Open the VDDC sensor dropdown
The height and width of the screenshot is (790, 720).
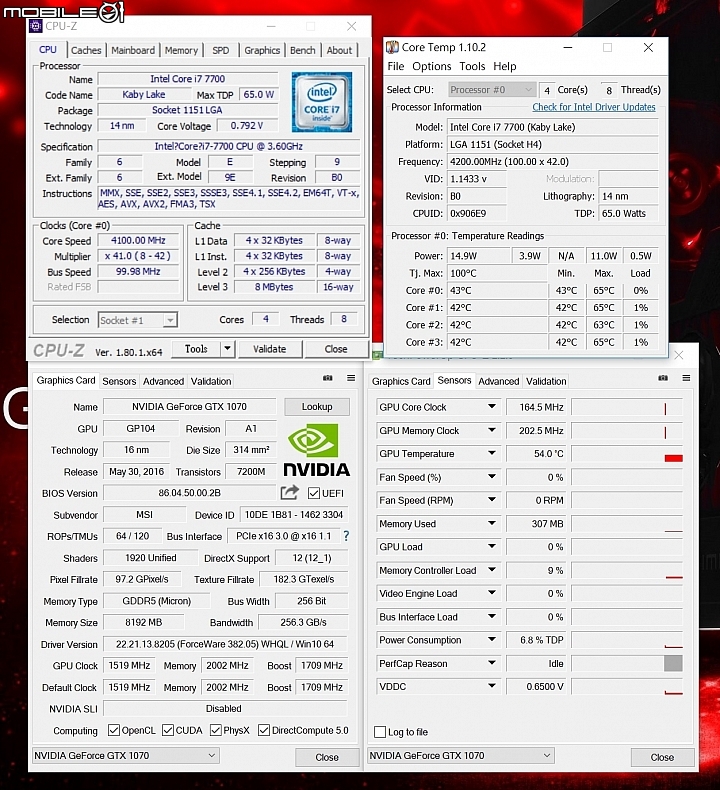[x=492, y=686]
